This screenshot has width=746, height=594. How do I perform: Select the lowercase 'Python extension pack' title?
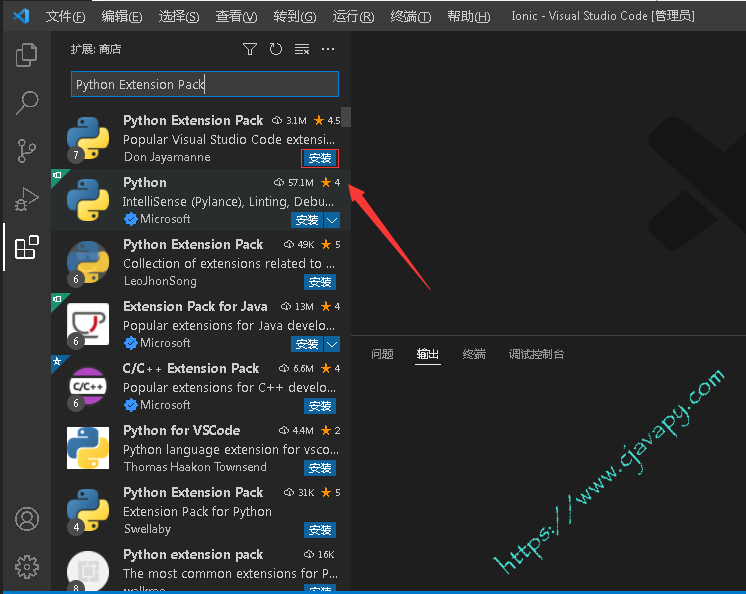(193, 555)
